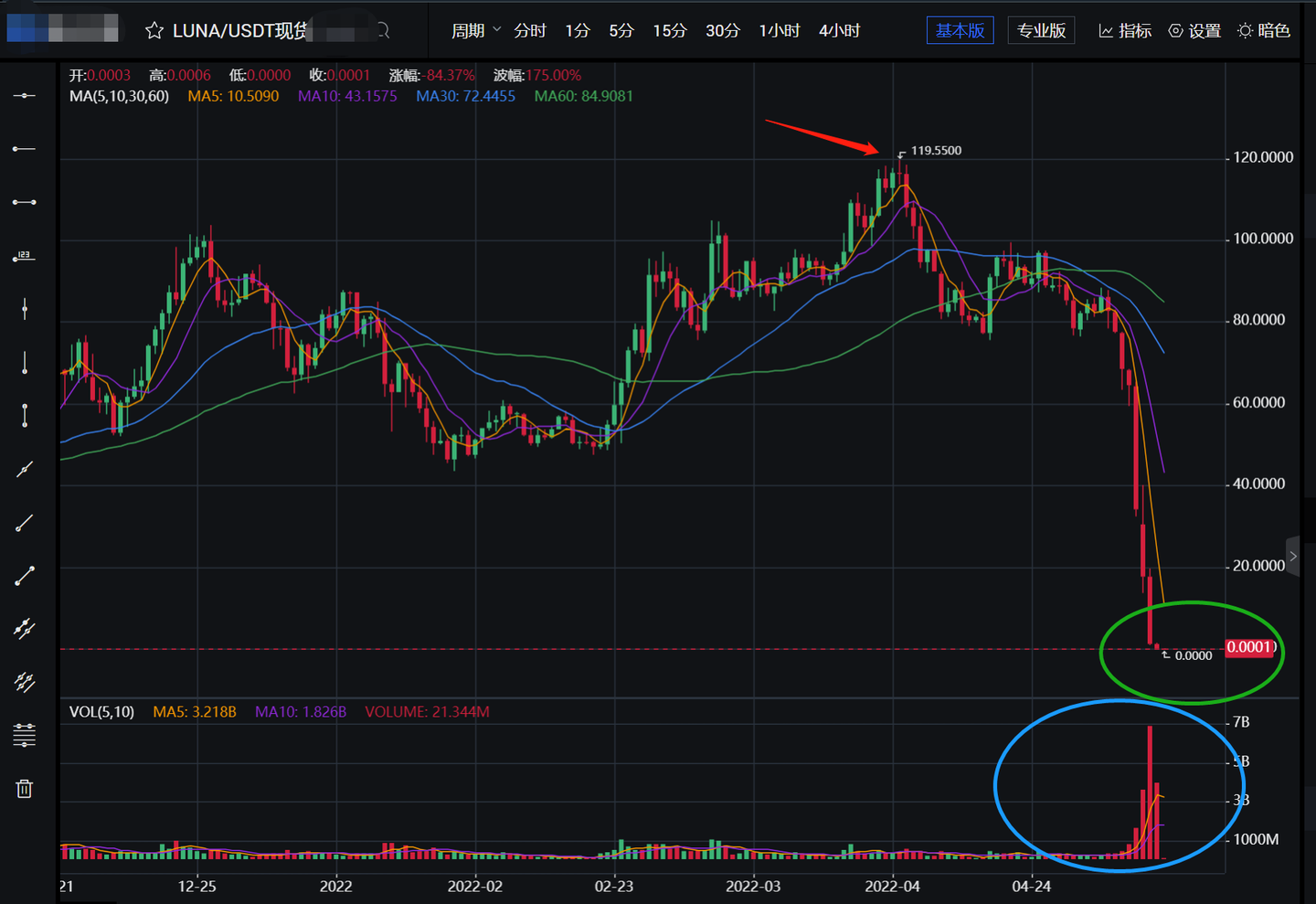This screenshot has height=904, width=1316.
Task: Select the price line tool labeled 123
Action: point(25,257)
